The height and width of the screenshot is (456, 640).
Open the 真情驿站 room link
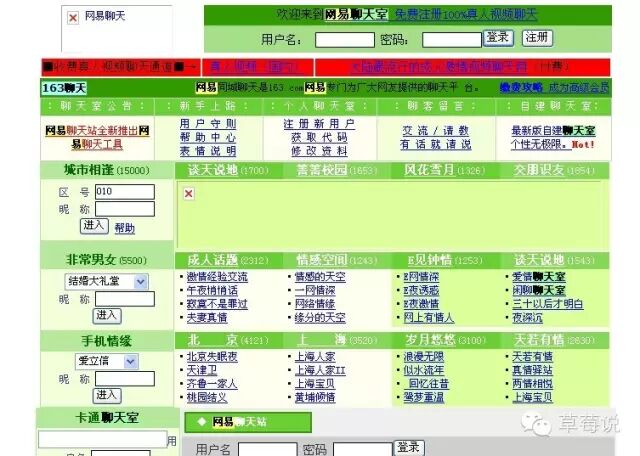[533, 370]
